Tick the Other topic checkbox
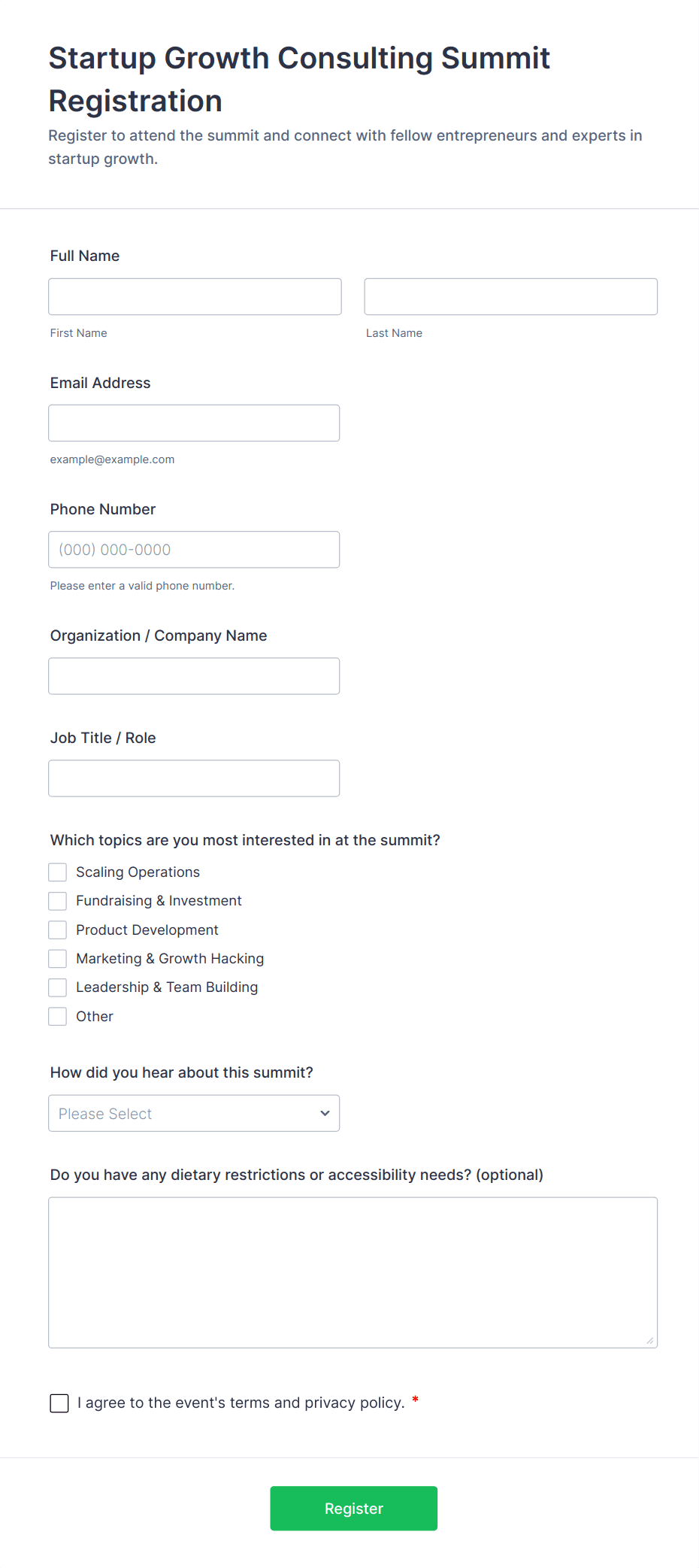Image resolution: width=699 pixels, height=1568 pixels. [58, 1017]
